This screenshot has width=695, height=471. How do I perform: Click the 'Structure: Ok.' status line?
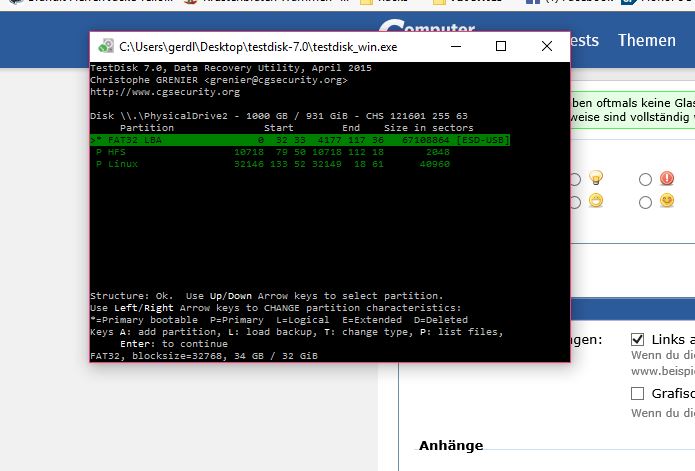click(x=266, y=296)
